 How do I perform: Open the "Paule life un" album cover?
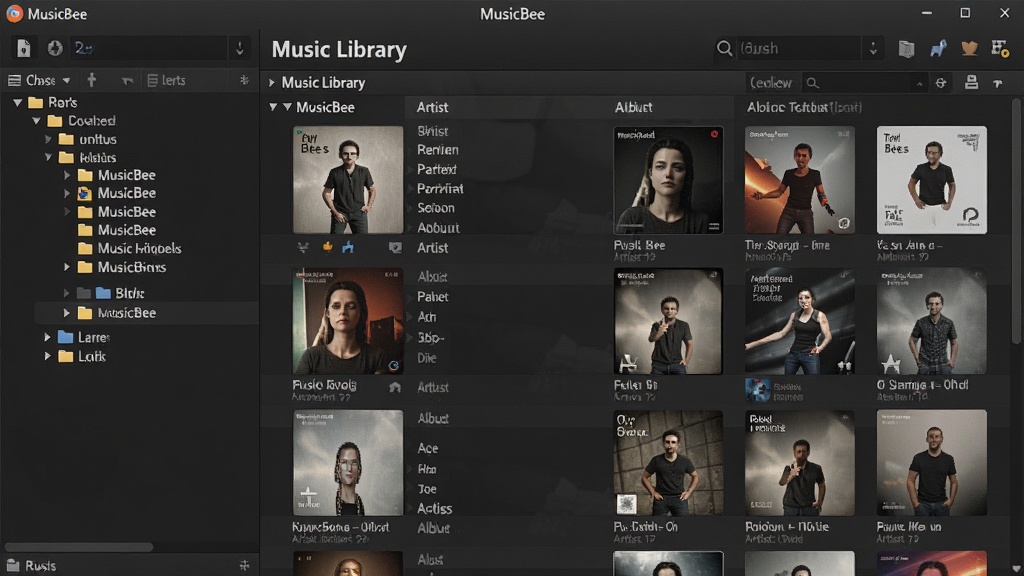932,463
